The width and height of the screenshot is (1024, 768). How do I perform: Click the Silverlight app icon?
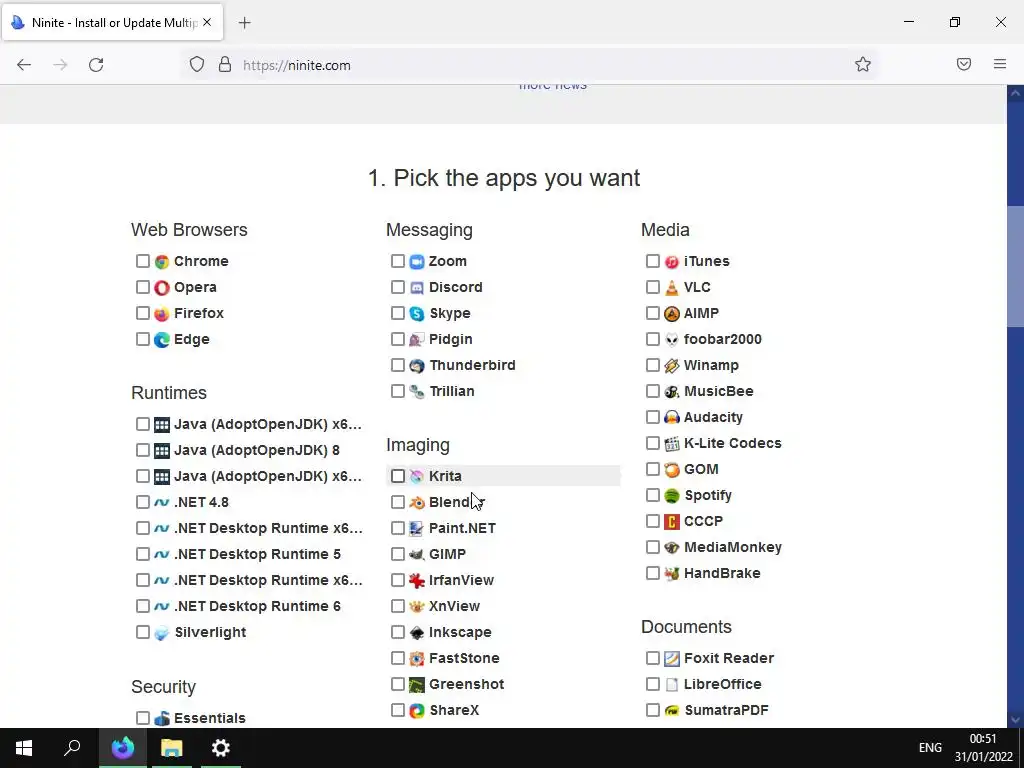[161, 633]
